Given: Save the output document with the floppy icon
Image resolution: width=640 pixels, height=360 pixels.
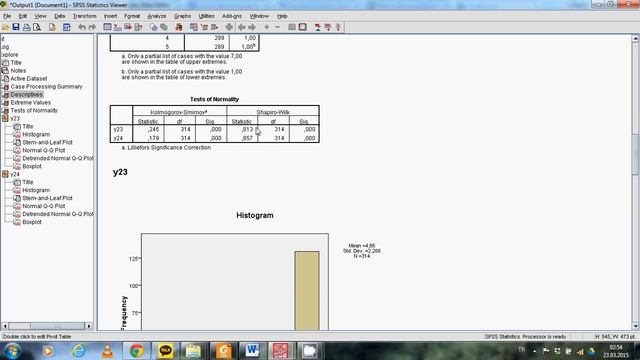Looking at the screenshot, I should point(16,27).
